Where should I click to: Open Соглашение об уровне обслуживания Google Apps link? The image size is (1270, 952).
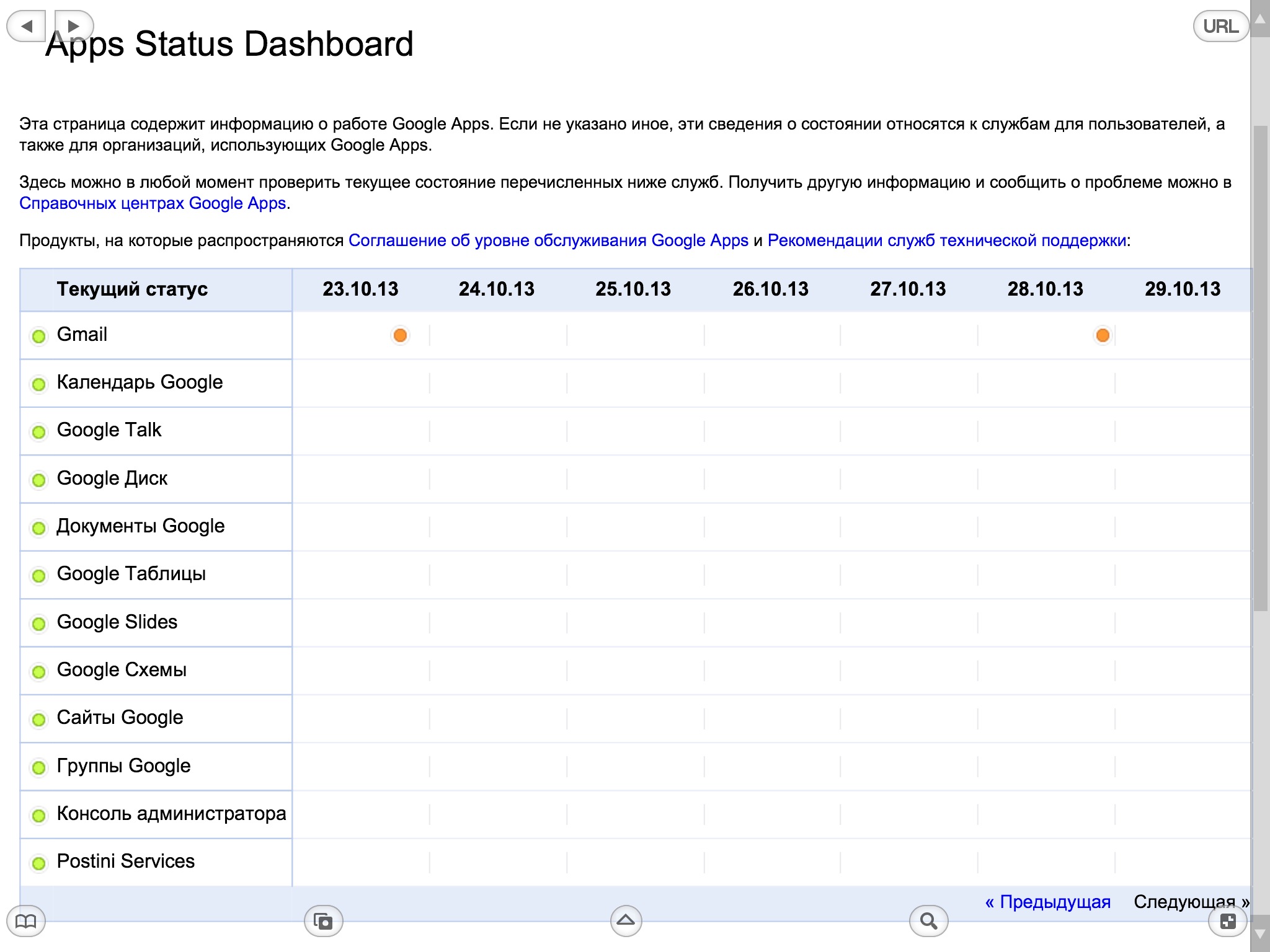548,240
